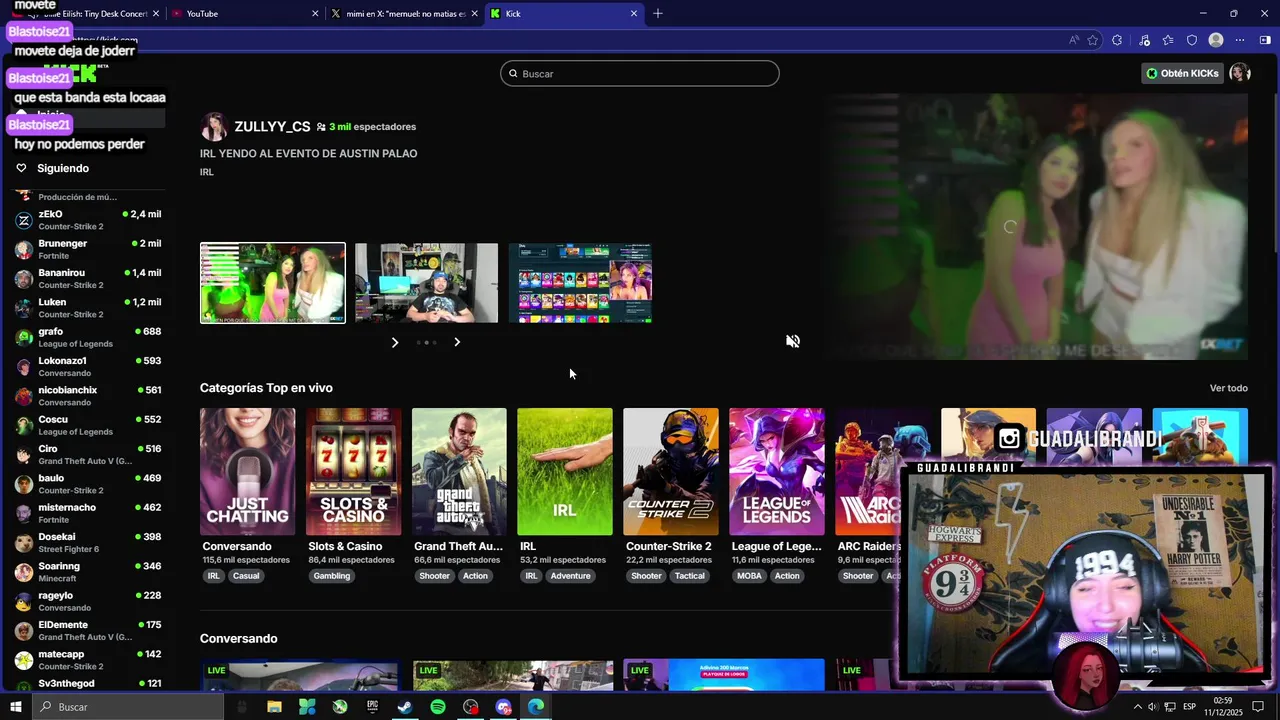1280x720 pixels.
Task: Open the IRL grass category card
Action: click(x=565, y=471)
